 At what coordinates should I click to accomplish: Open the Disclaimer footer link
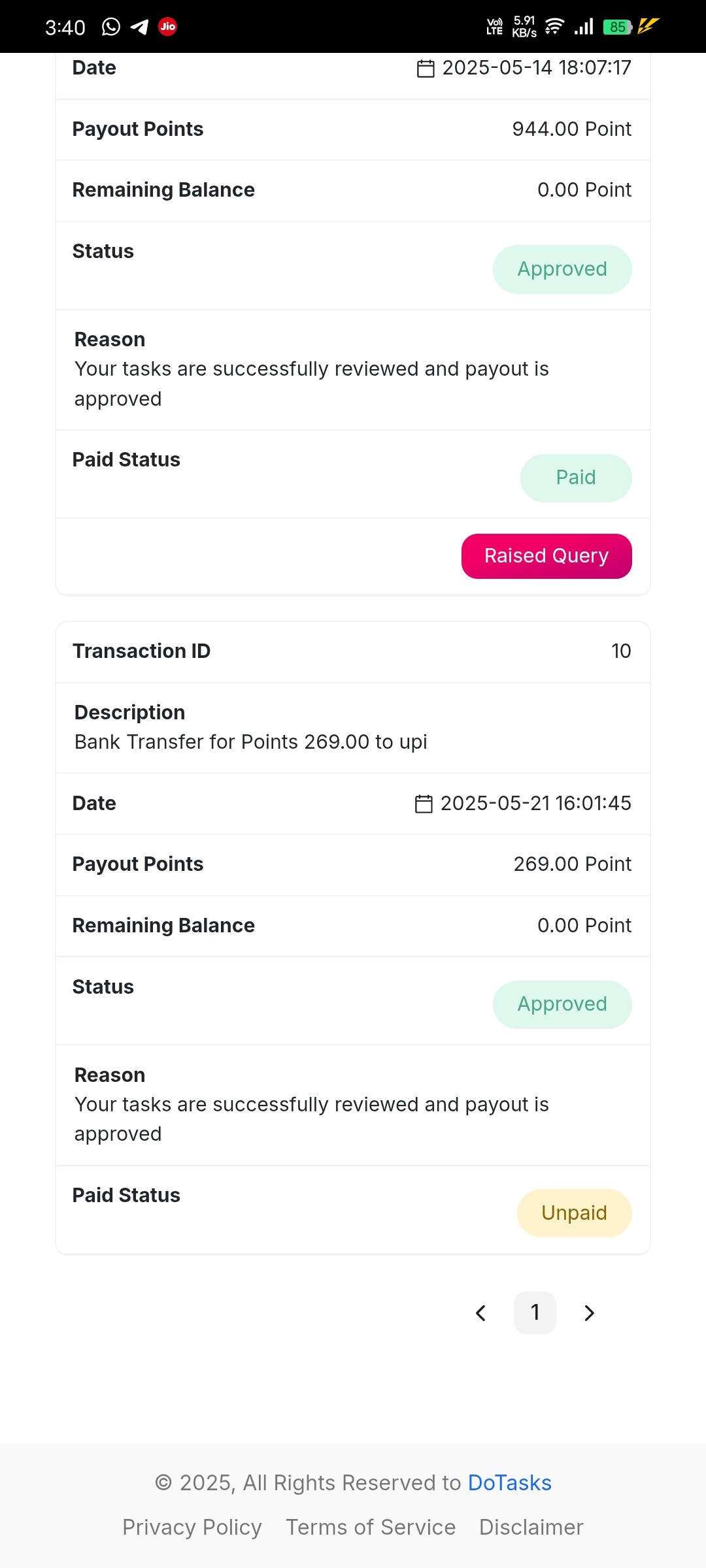(x=531, y=1527)
